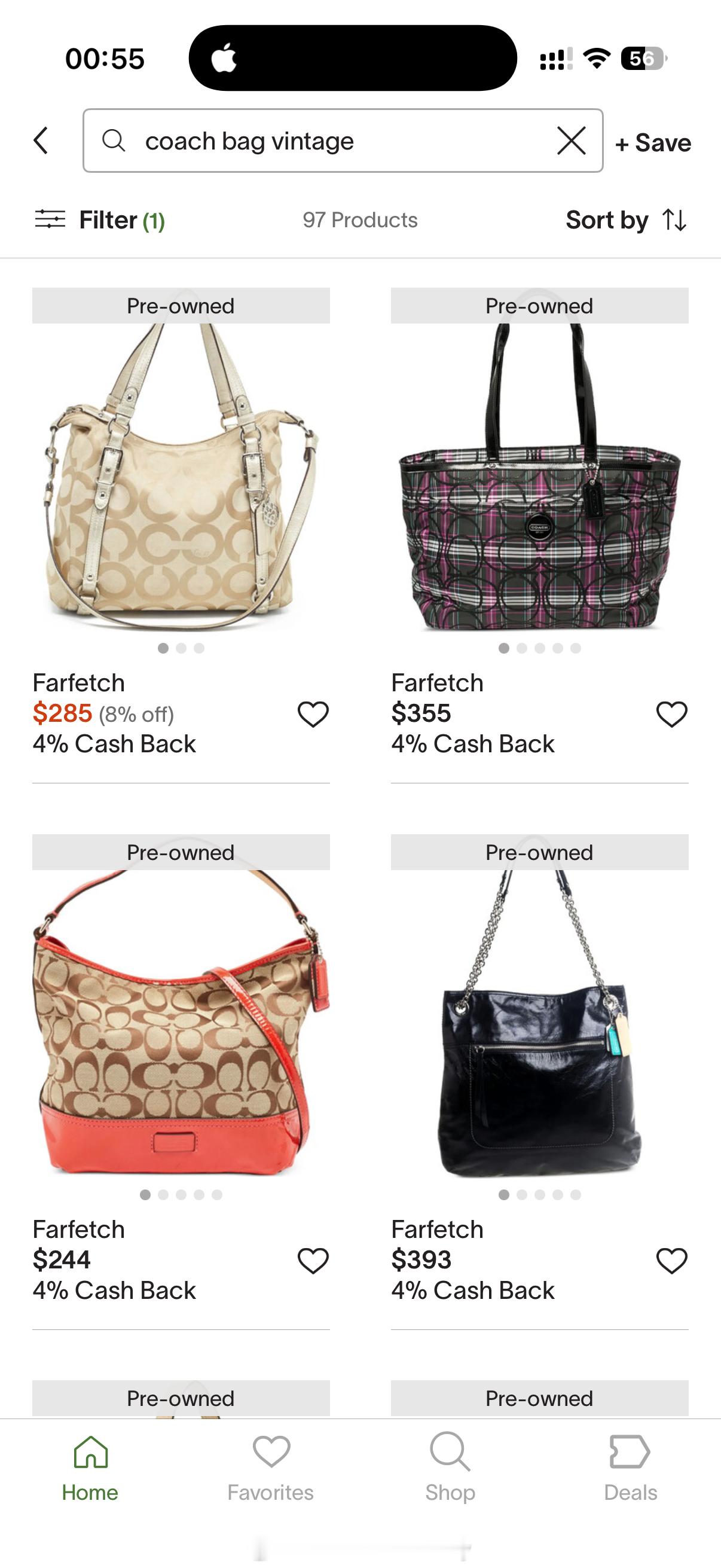The width and height of the screenshot is (721, 1568).
Task: Select image dots under plaid tote
Action: click(x=540, y=648)
